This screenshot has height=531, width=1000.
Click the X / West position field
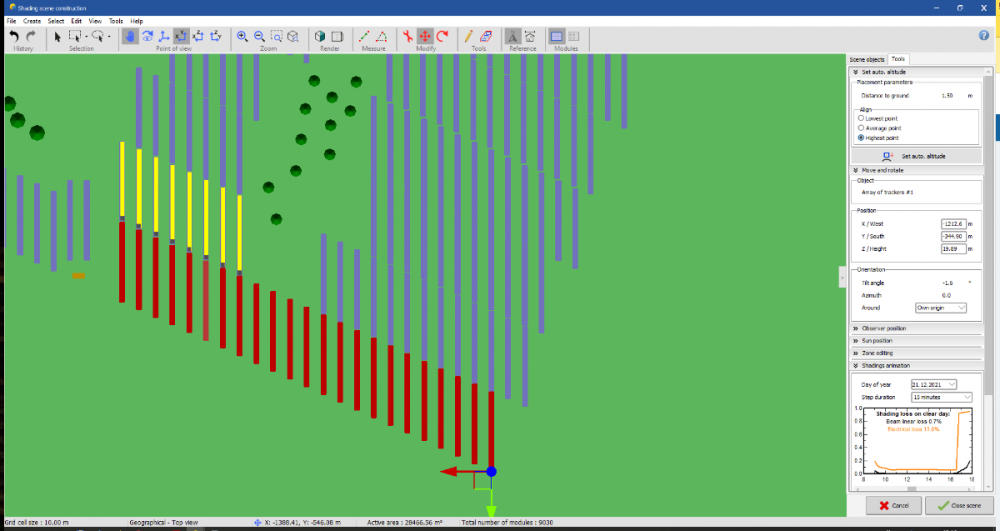[x=953, y=223]
